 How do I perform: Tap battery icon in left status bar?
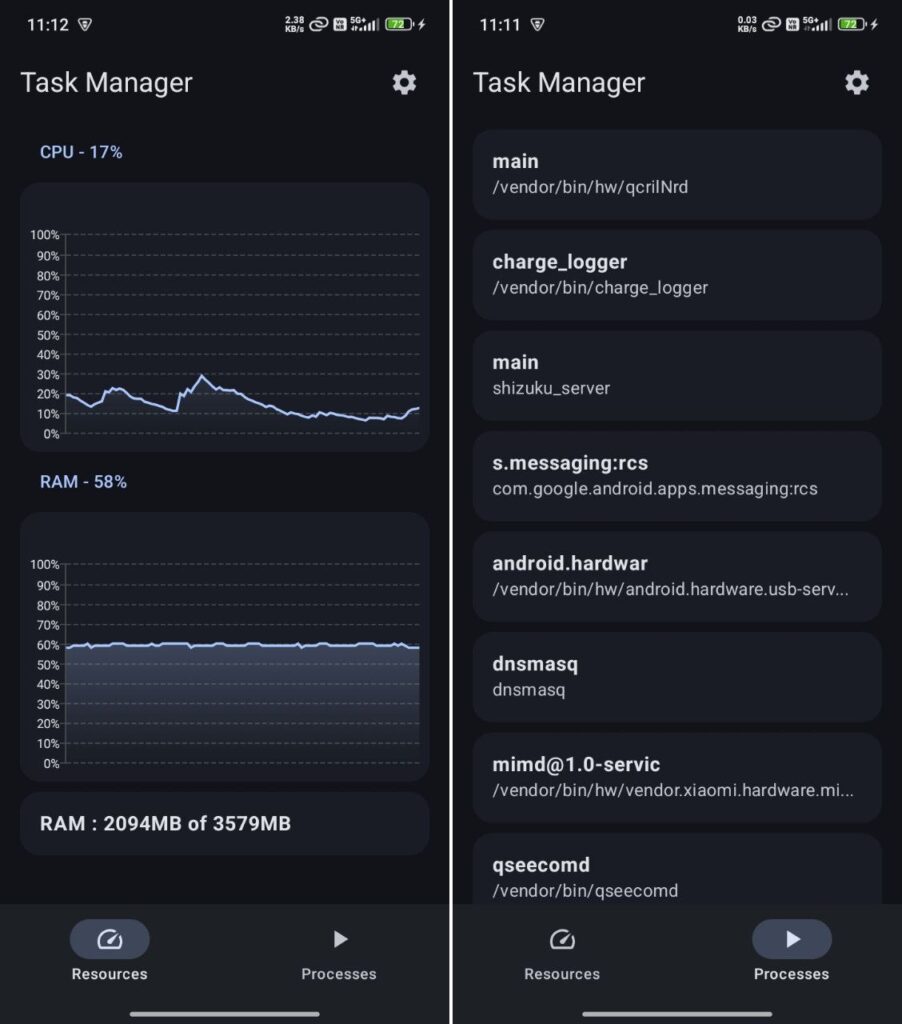click(399, 24)
